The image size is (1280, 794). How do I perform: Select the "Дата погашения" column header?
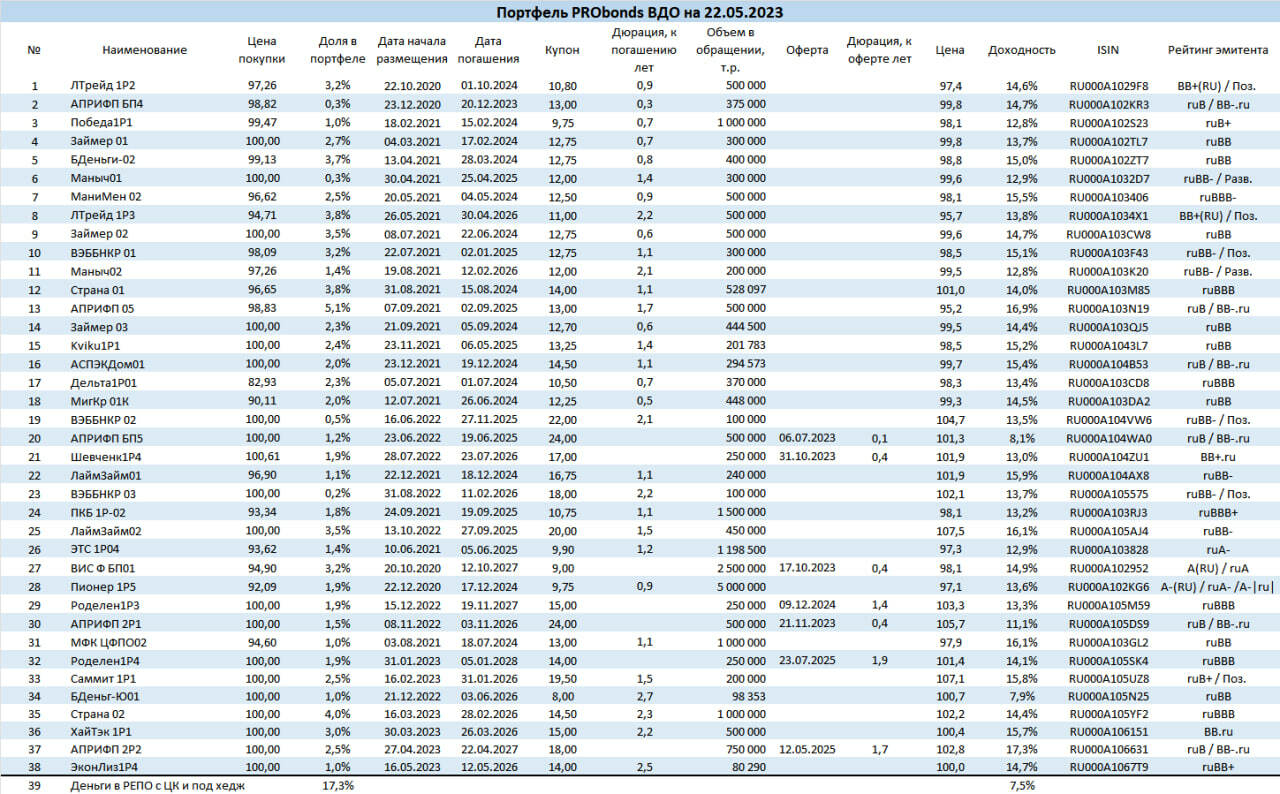click(488, 50)
